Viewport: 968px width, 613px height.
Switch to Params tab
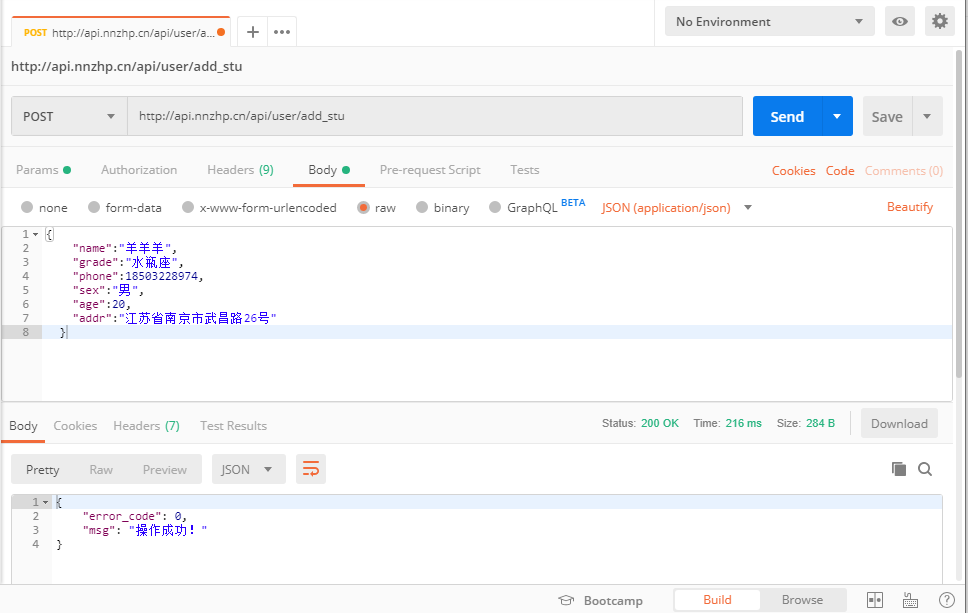[43, 170]
